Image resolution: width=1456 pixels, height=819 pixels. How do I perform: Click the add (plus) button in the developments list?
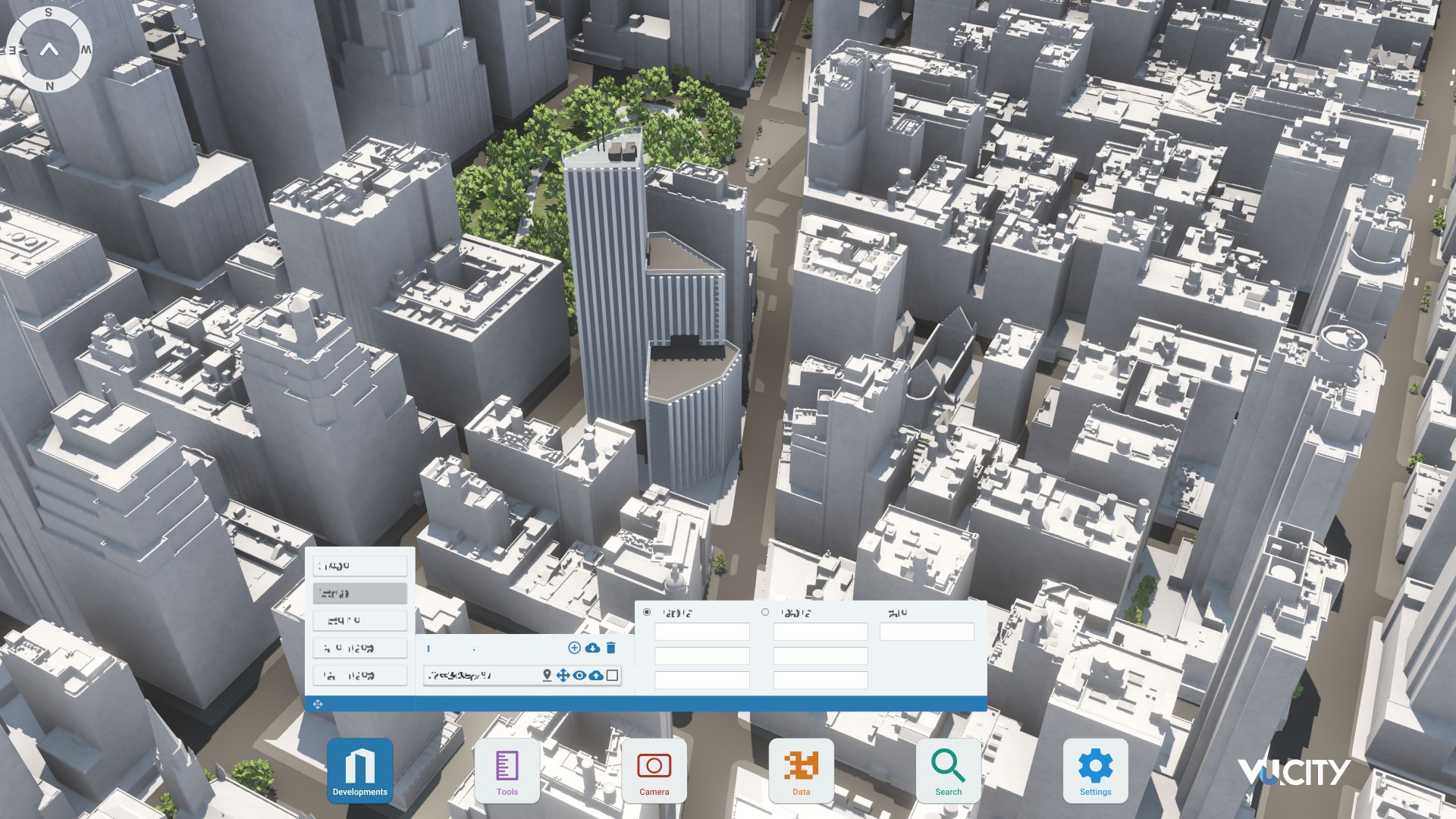tap(574, 648)
